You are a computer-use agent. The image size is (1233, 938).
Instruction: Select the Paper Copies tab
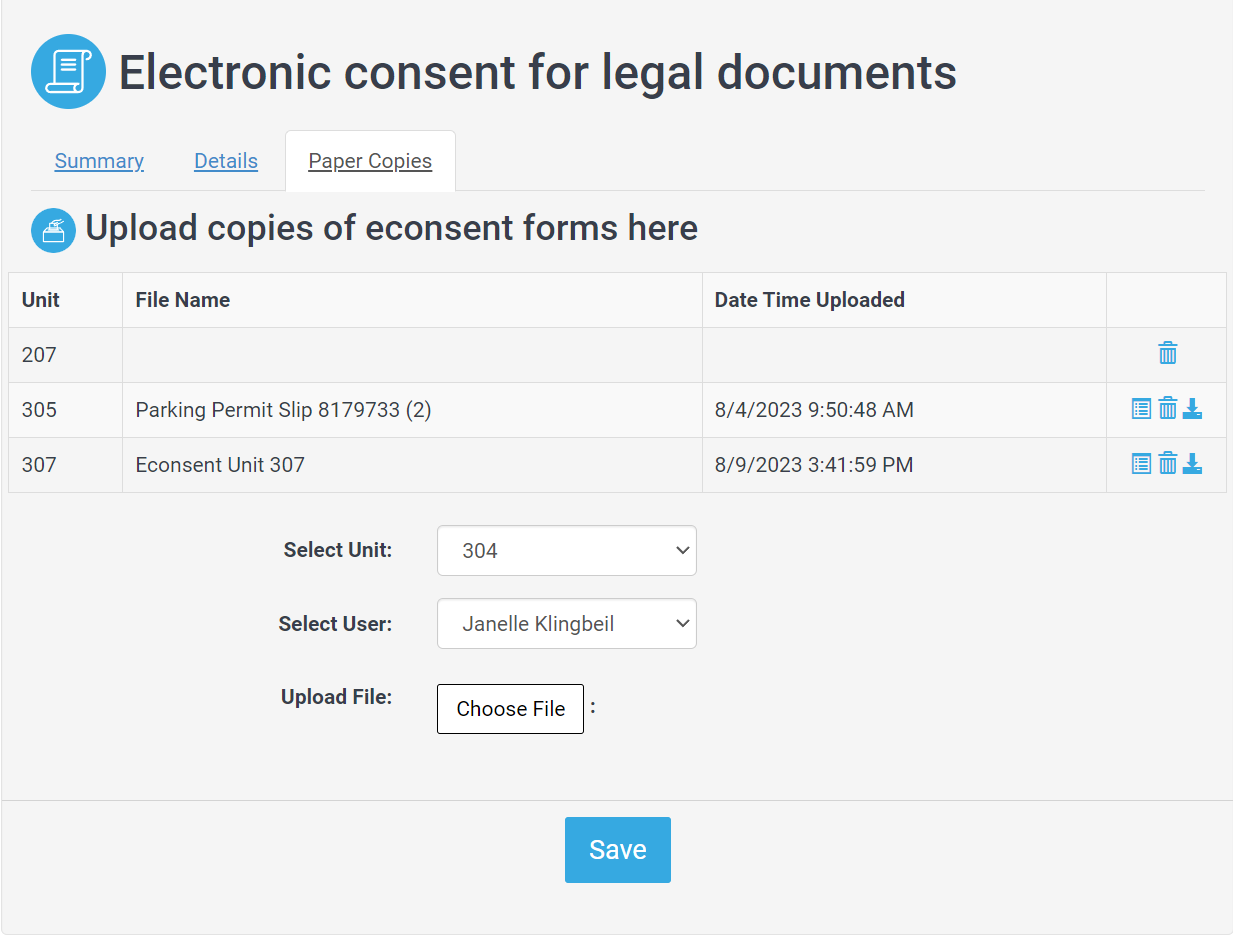[x=370, y=161]
